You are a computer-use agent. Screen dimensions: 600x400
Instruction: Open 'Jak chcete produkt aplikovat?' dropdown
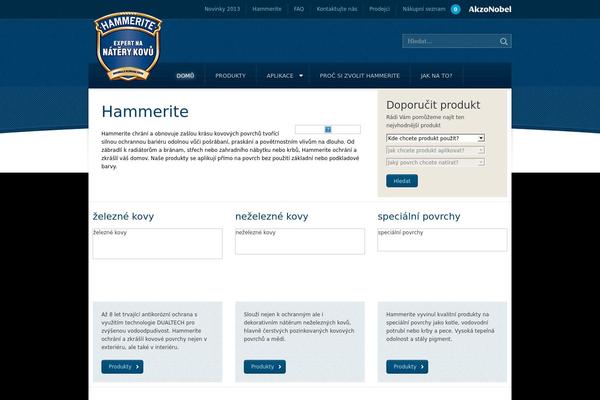[x=435, y=150]
